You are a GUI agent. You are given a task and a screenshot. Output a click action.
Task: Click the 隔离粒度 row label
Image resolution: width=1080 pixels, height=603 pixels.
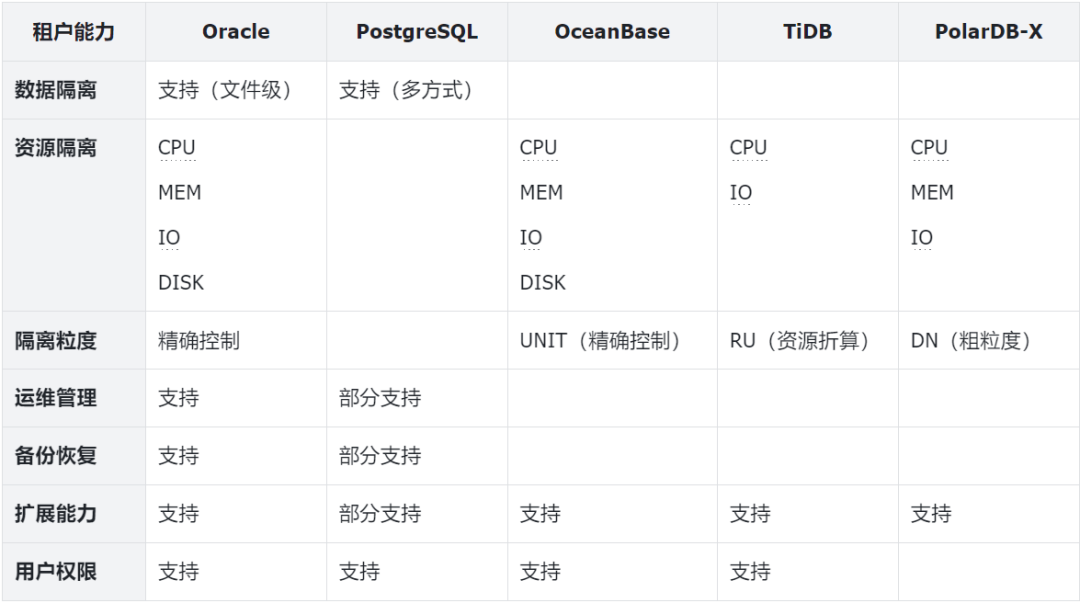(x=56, y=340)
